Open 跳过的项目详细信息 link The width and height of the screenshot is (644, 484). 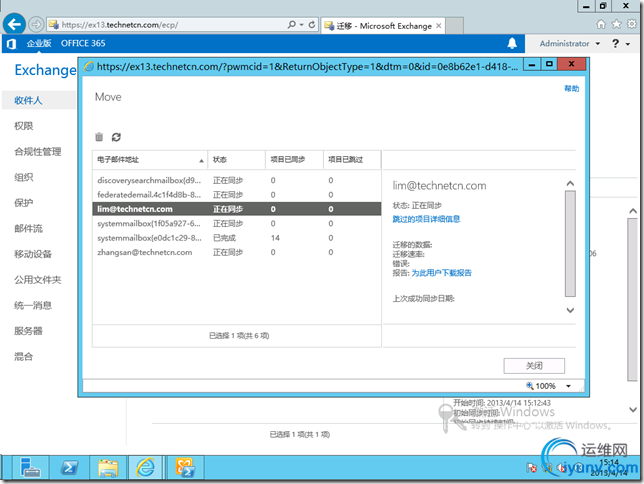click(x=426, y=219)
